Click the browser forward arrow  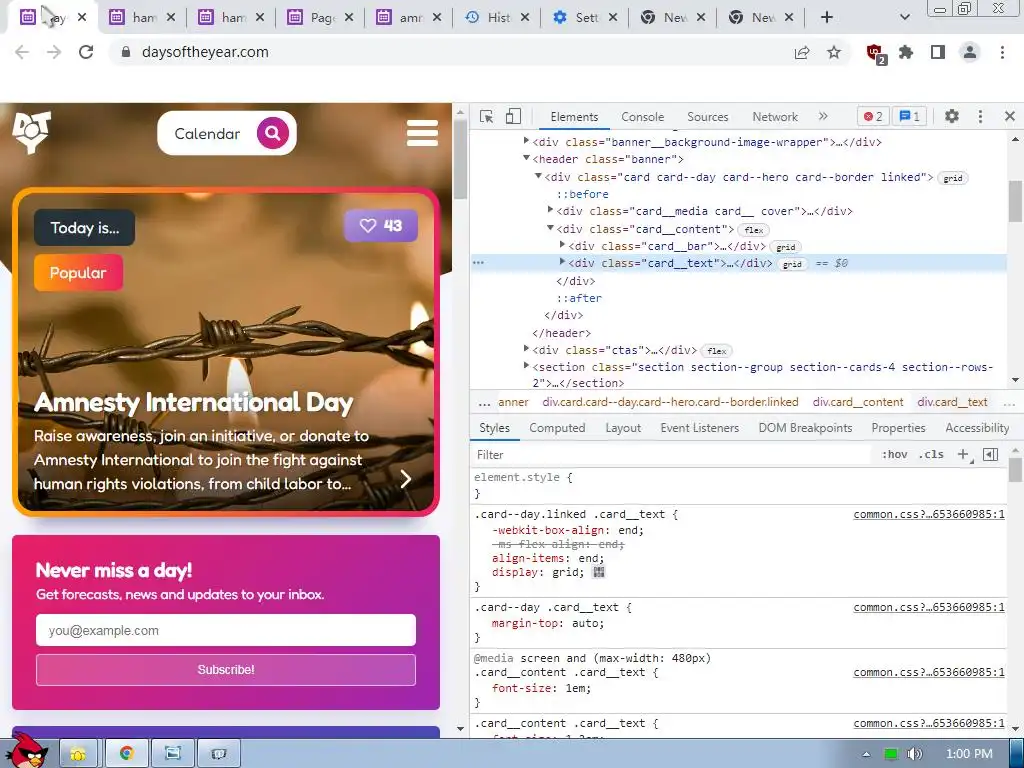tap(54, 52)
